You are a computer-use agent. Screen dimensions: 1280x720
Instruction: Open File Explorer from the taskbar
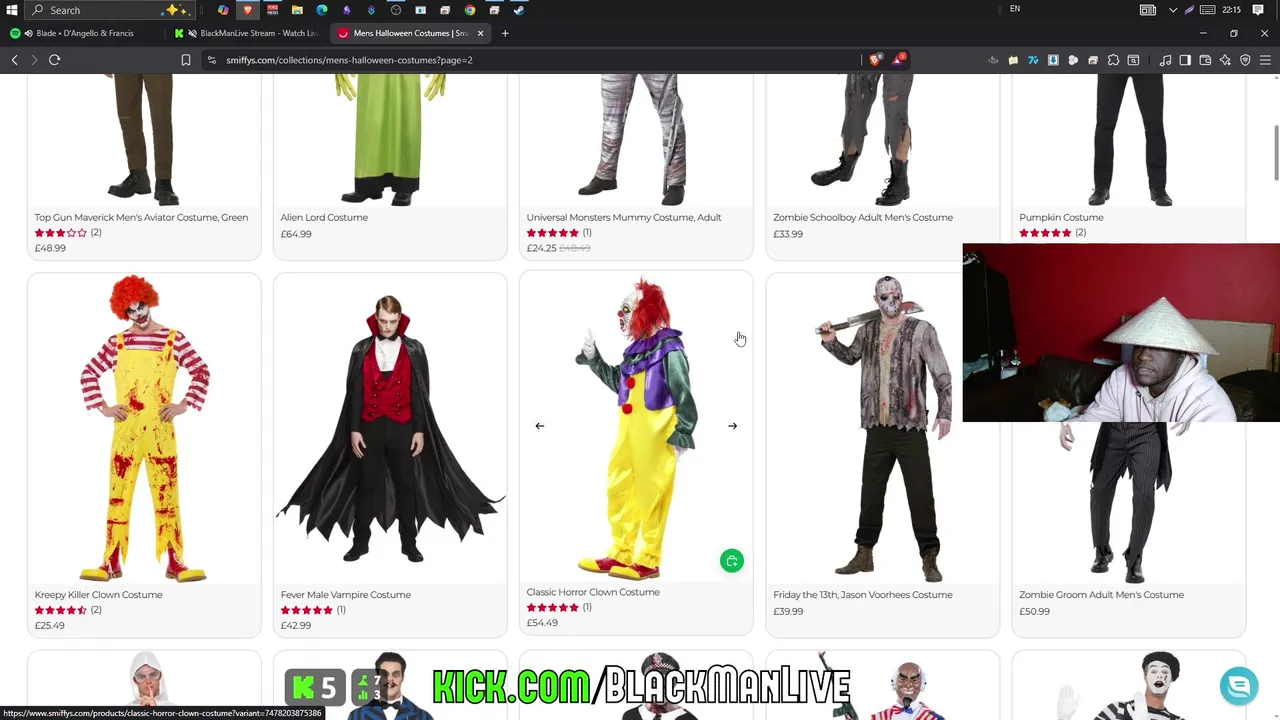click(297, 10)
